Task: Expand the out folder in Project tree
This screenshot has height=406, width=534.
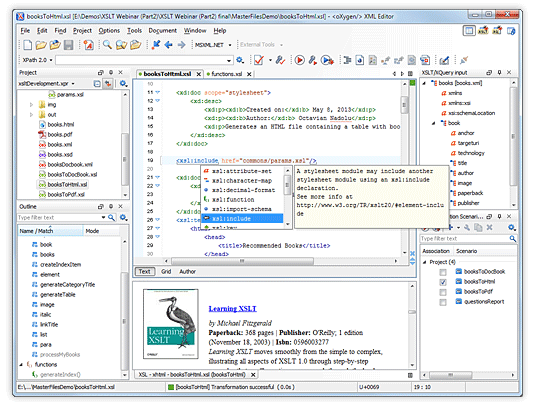Action: pyautogui.click(x=31, y=115)
